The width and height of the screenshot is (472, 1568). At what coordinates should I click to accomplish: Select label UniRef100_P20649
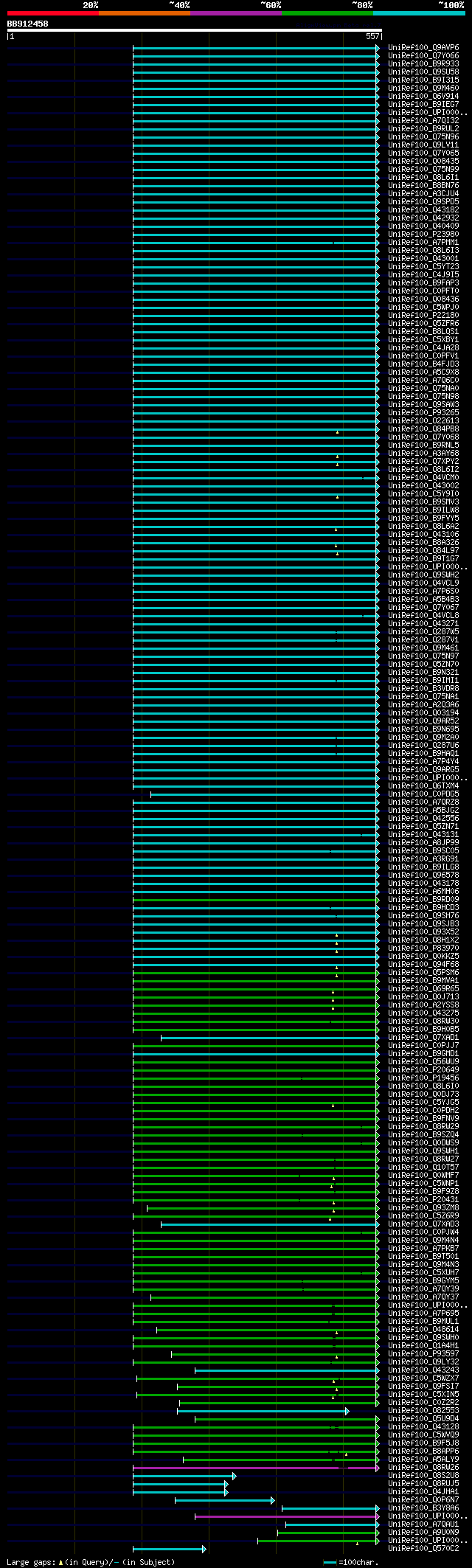423,1069
